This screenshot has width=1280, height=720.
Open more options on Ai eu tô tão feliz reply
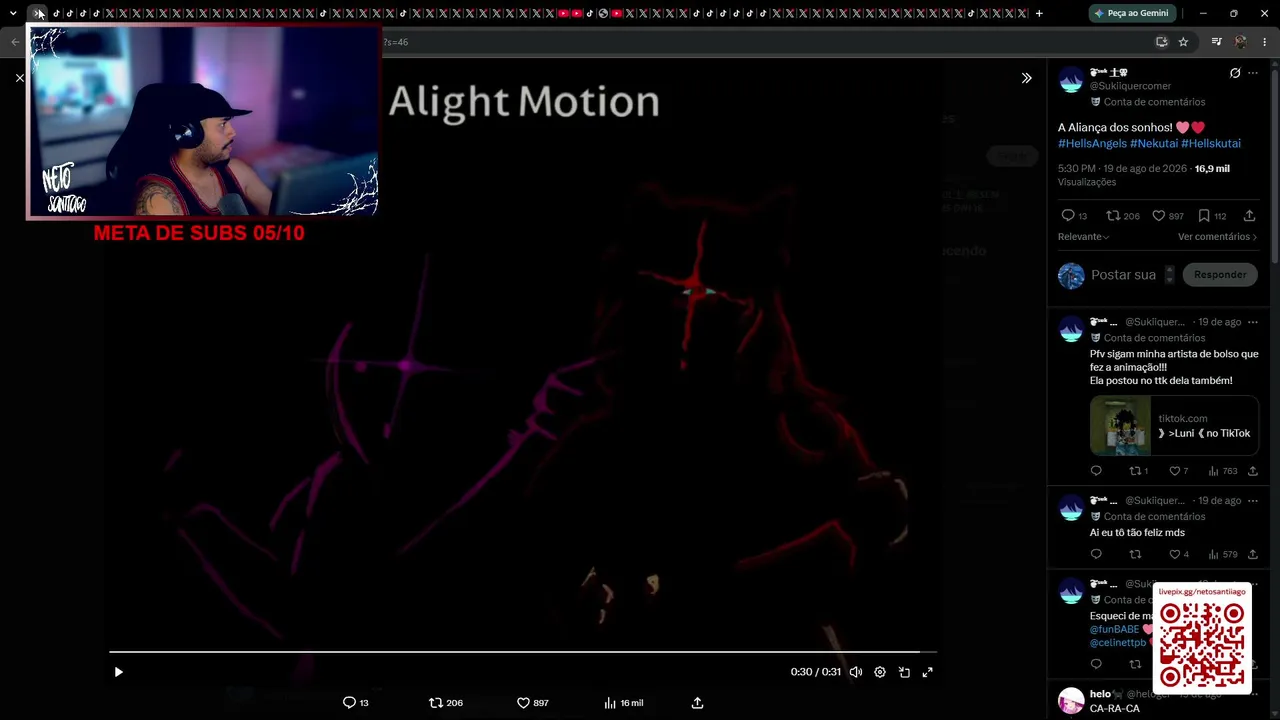pos(1253,501)
